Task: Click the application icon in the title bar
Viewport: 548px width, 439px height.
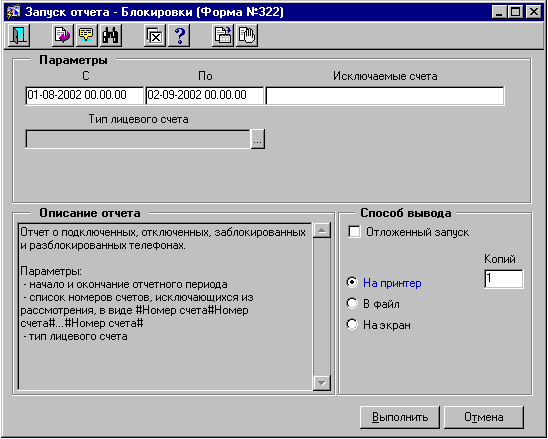Action: (14, 12)
